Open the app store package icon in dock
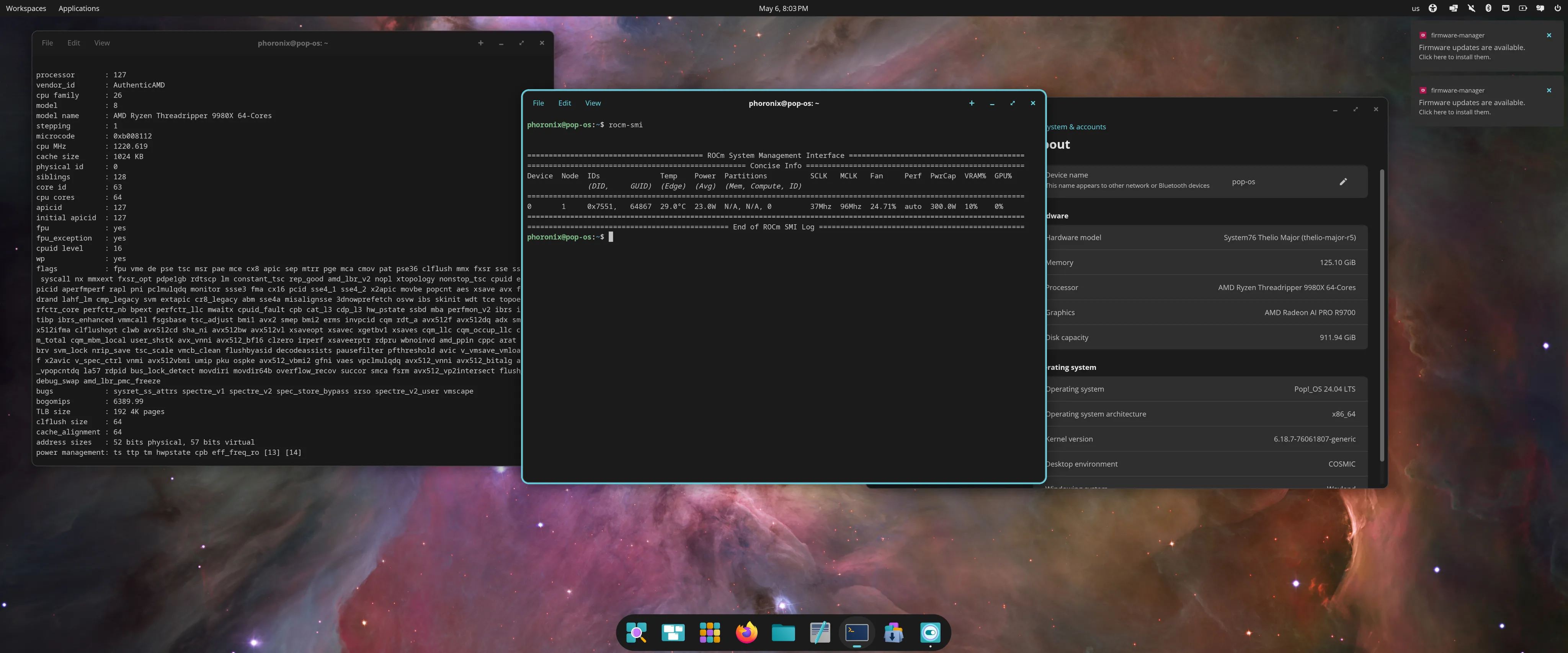1568x653 pixels. (893, 632)
